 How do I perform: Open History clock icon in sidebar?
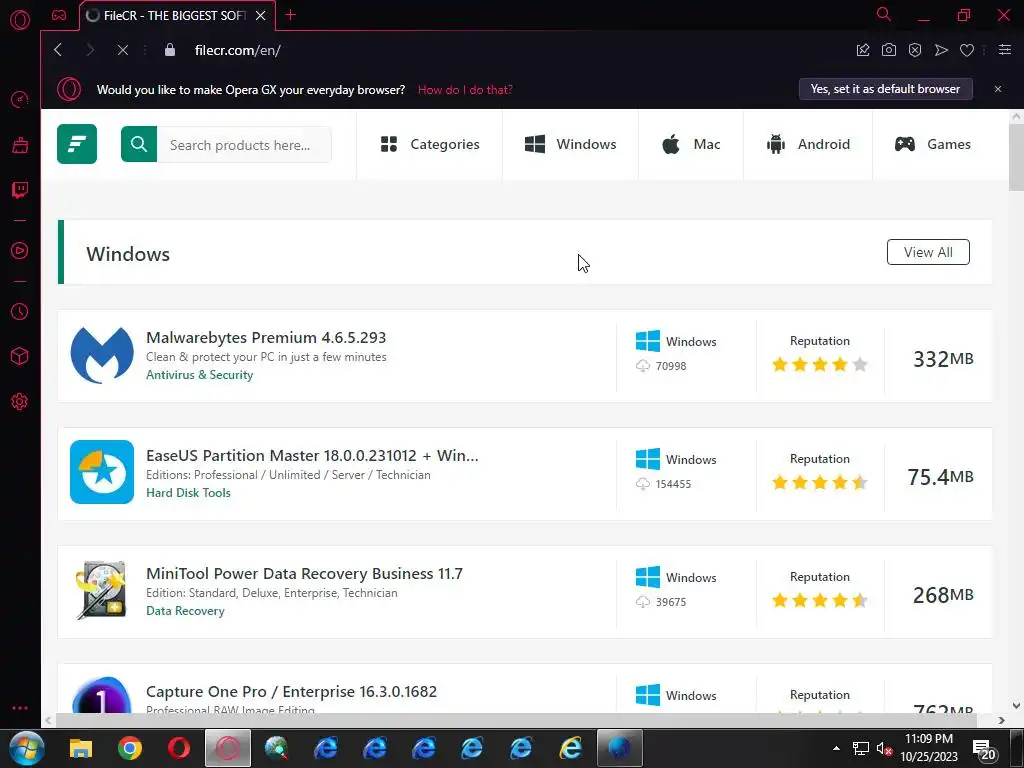[20, 312]
